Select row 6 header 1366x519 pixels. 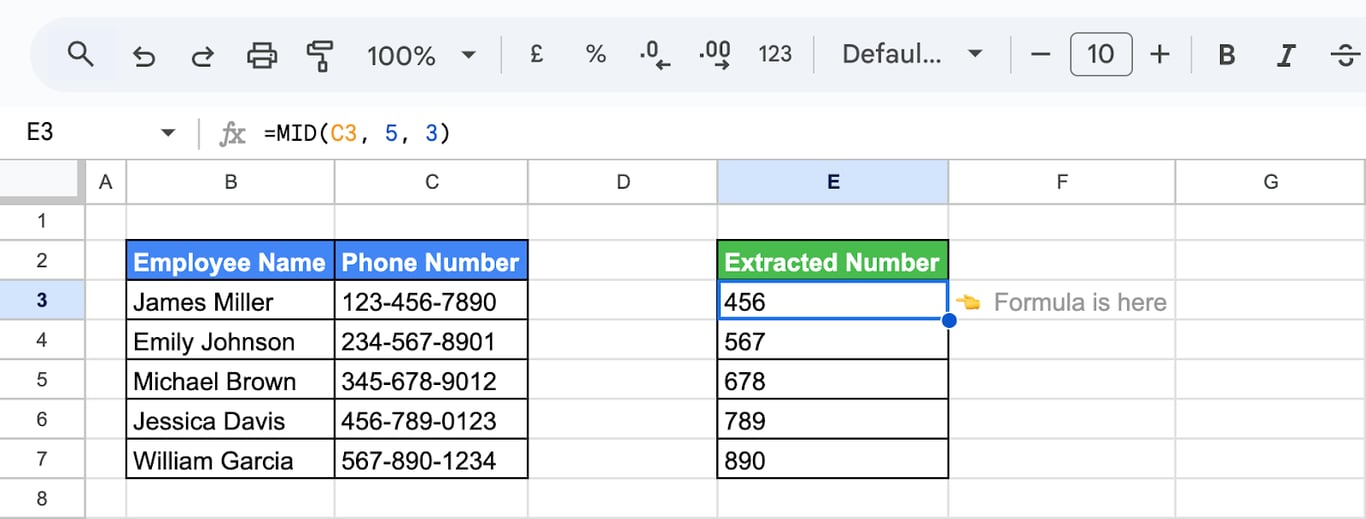tap(41, 420)
